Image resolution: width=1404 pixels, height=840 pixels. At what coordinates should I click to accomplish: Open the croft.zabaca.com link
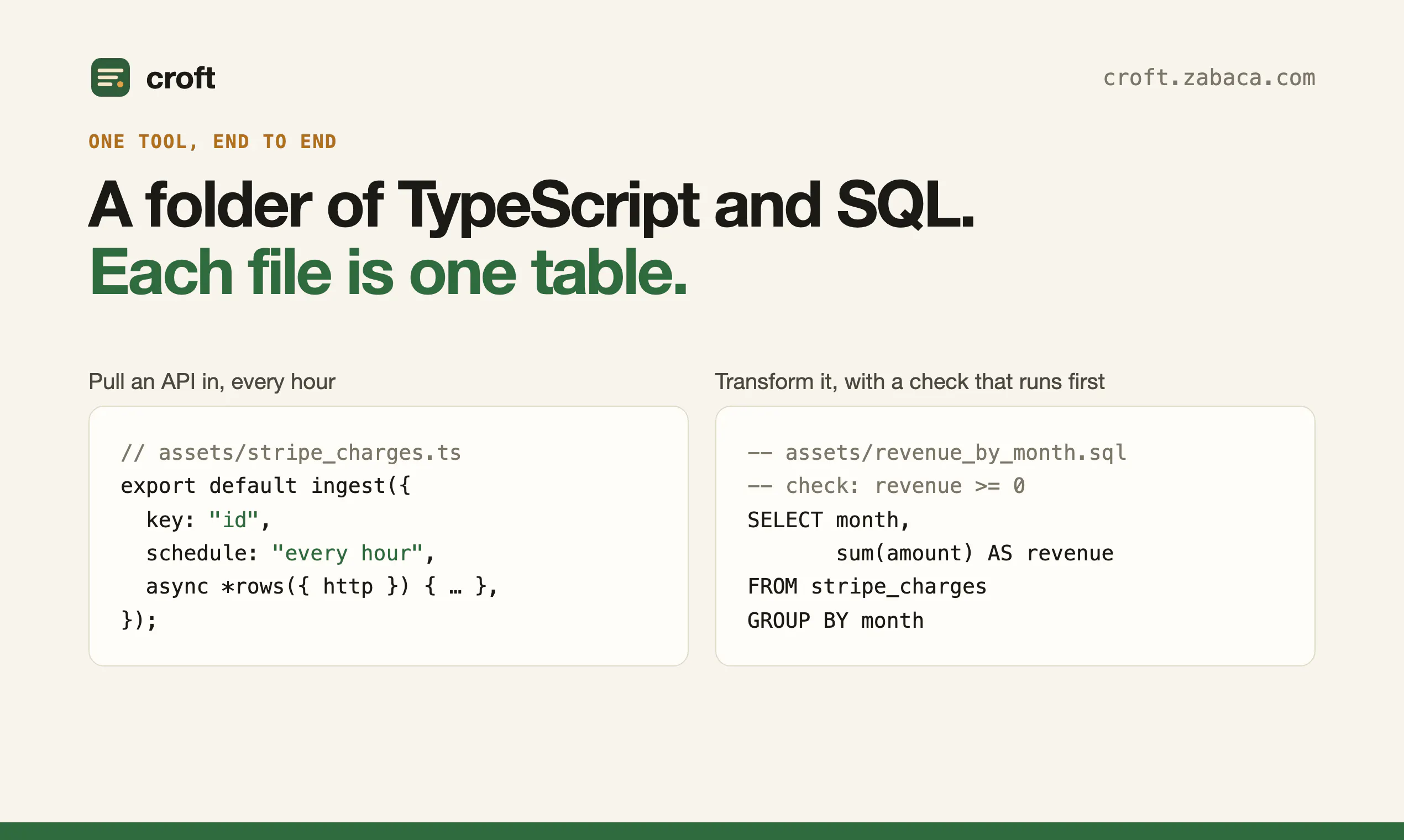coord(1209,78)
